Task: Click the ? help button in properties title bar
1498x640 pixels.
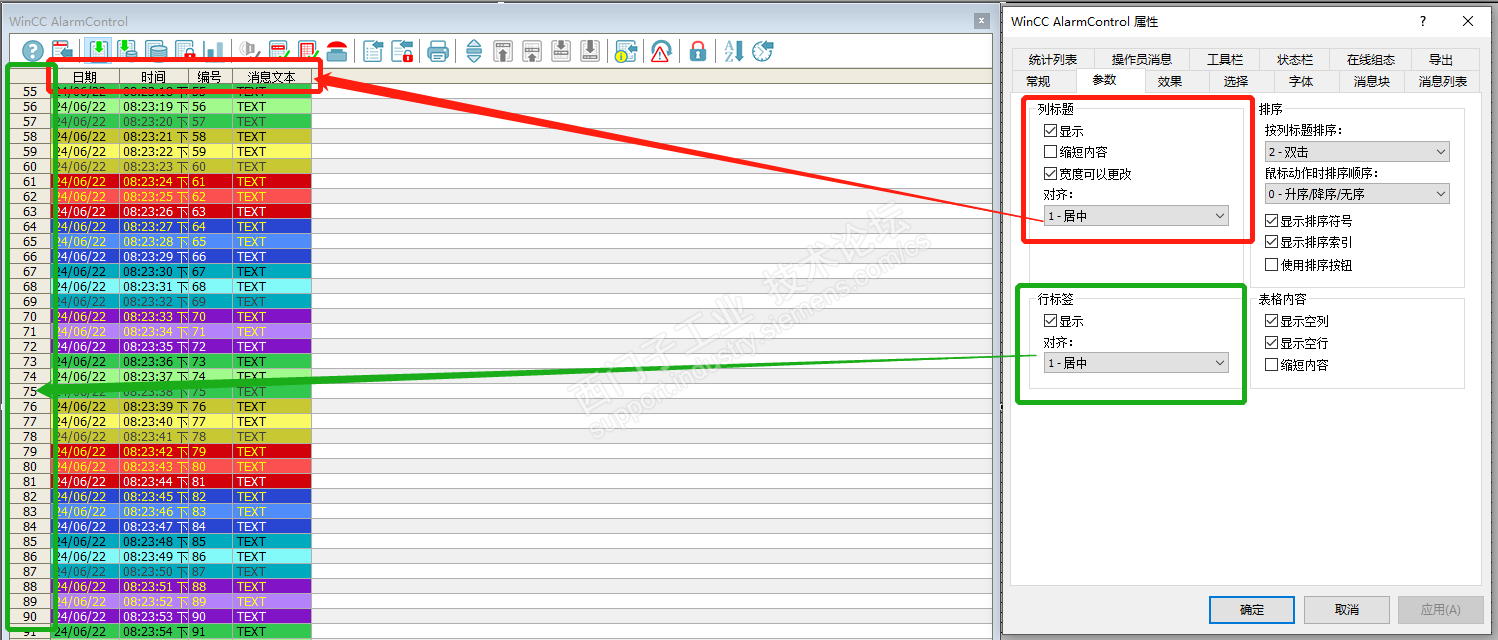Action: [x=1422, y=21]
